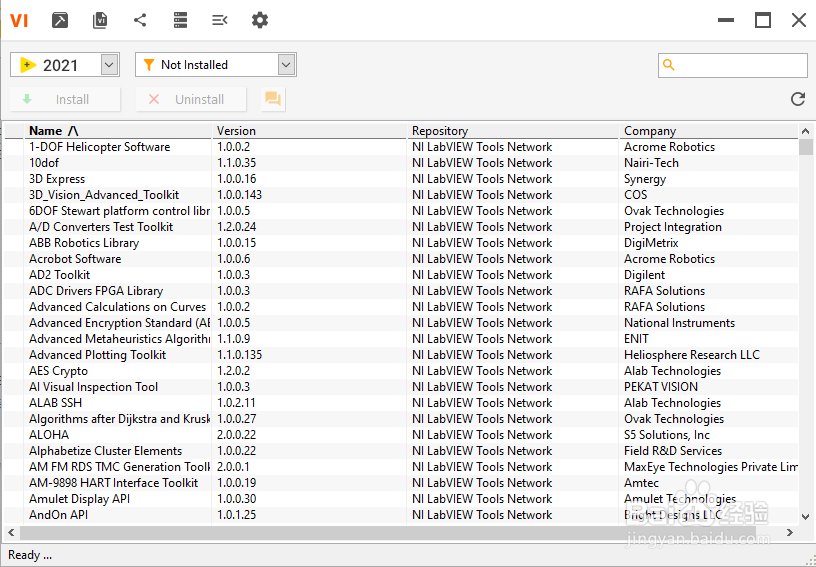Select the 10dof package row
Screen dimensions: 816x567
click(401, 163)
